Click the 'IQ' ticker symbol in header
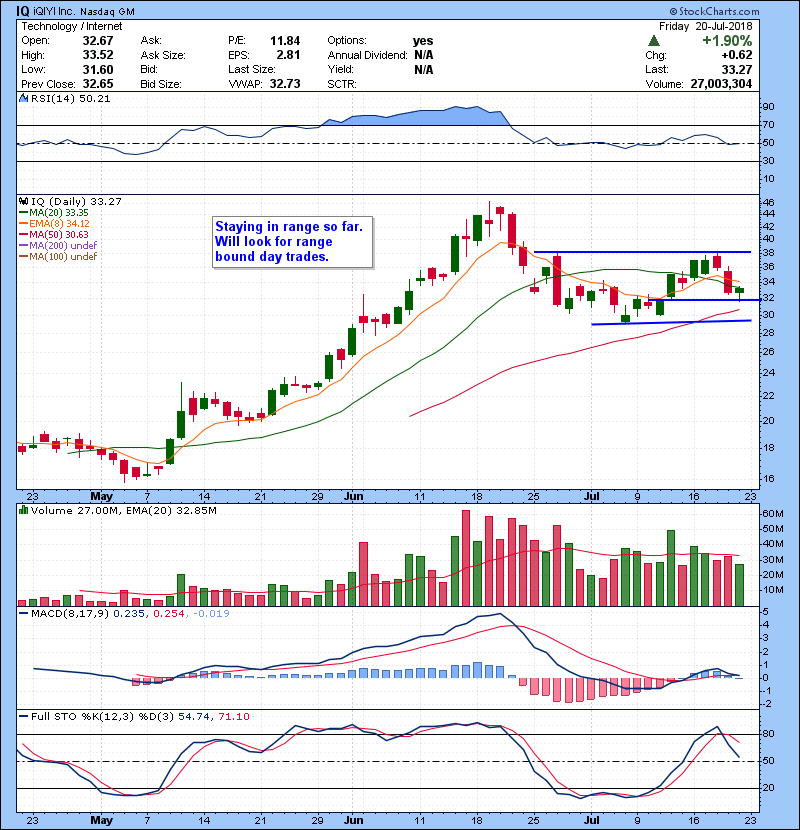This screenshot has height=830, width=800. tap(23, 11)
